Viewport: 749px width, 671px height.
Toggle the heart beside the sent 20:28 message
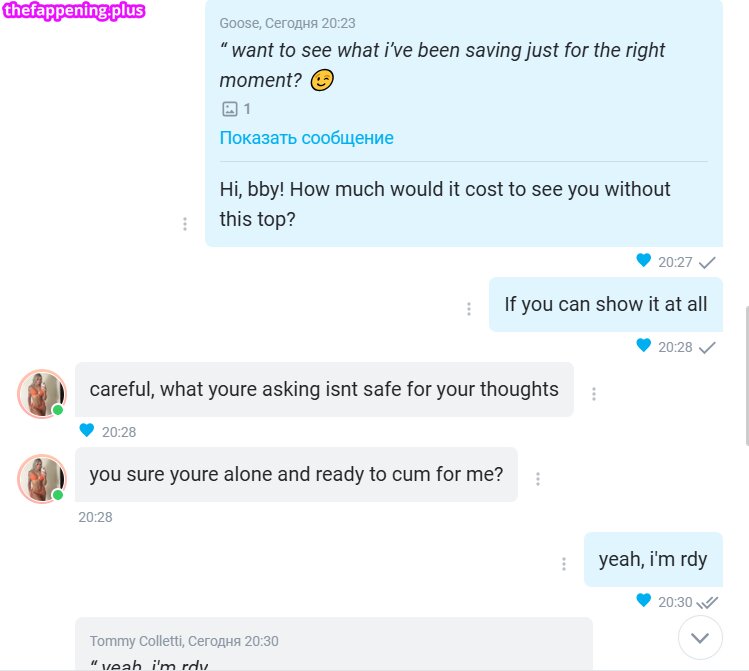[643, 346]
